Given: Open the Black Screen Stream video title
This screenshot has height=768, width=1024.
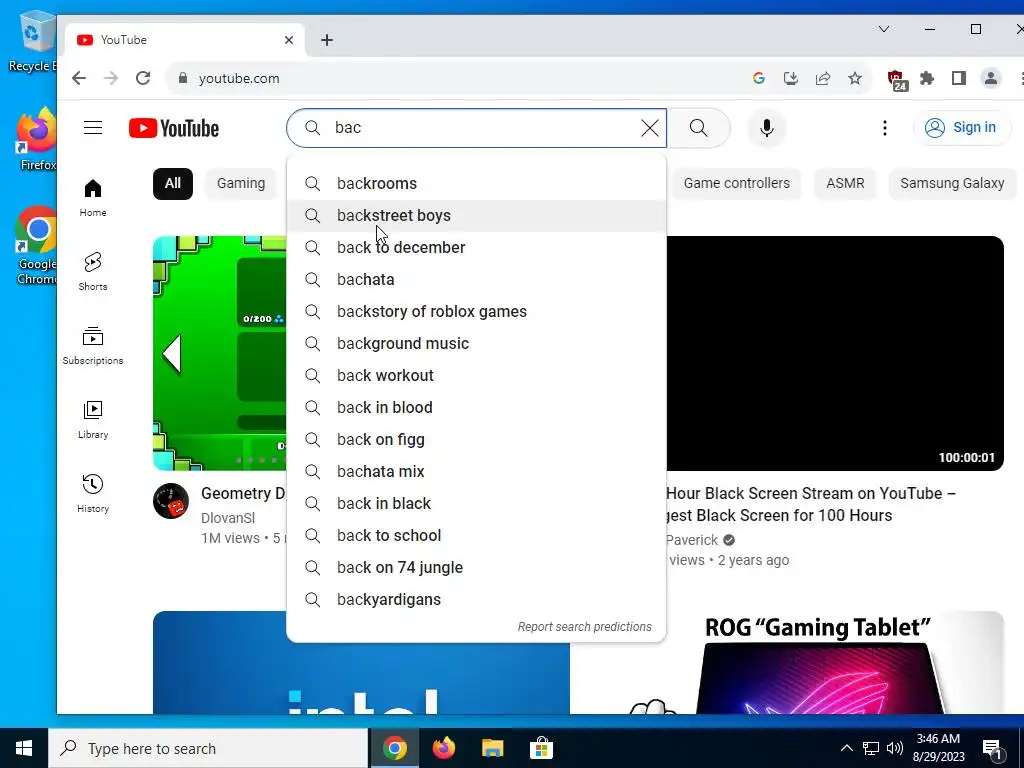Looking at the screenshot, I should coord(811,504).
